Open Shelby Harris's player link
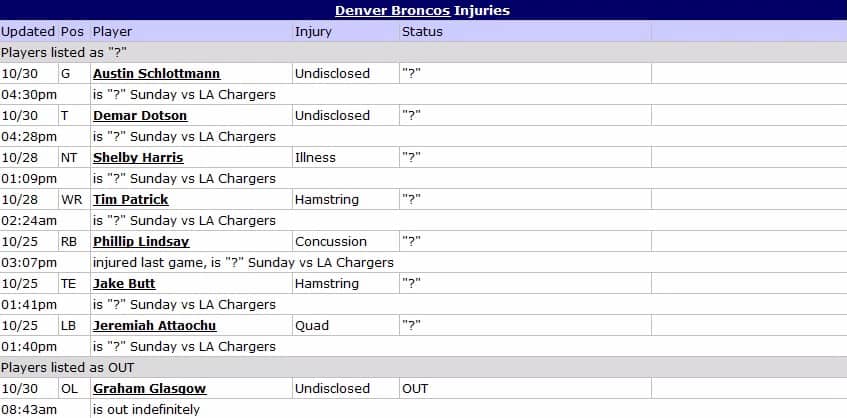Image resolution: width=847 pixels, height=418 pixels. 138,157
